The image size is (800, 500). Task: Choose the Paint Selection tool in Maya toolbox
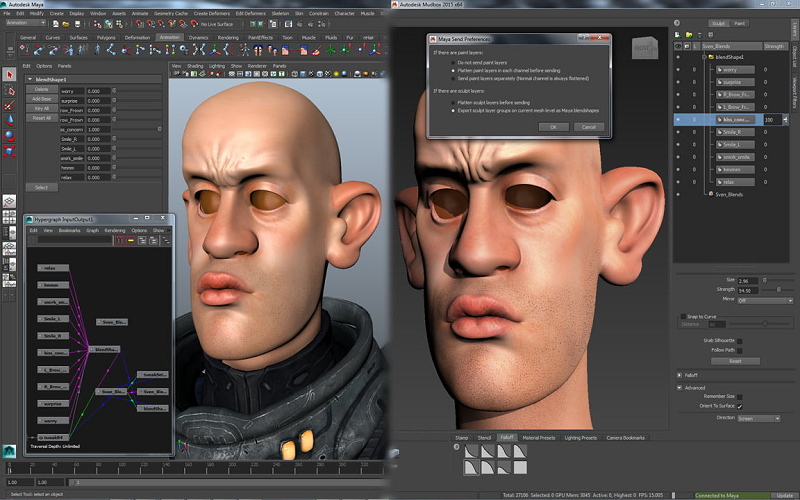(x=10, y=104)
